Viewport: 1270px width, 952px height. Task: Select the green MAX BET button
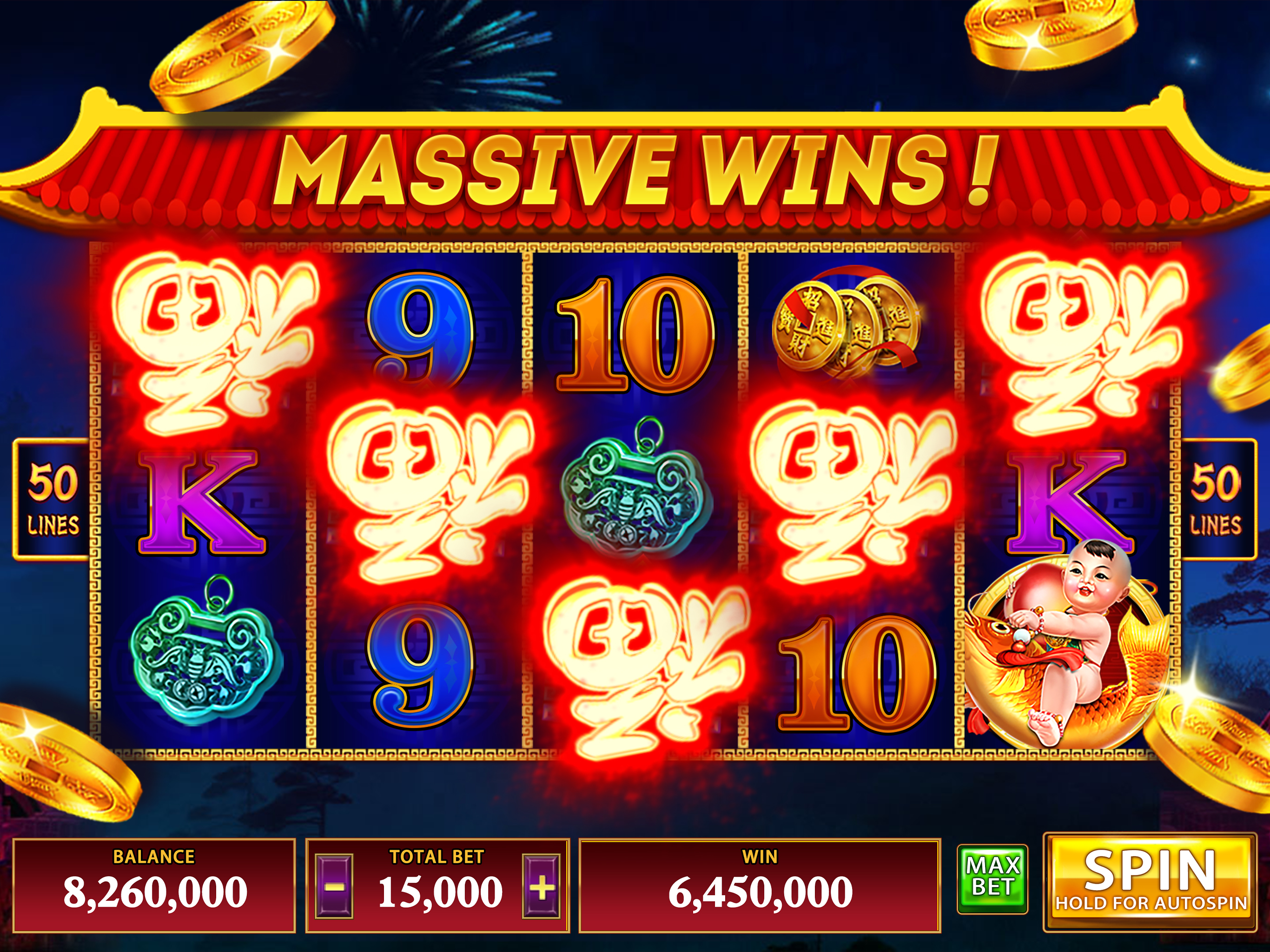[992, 879]
